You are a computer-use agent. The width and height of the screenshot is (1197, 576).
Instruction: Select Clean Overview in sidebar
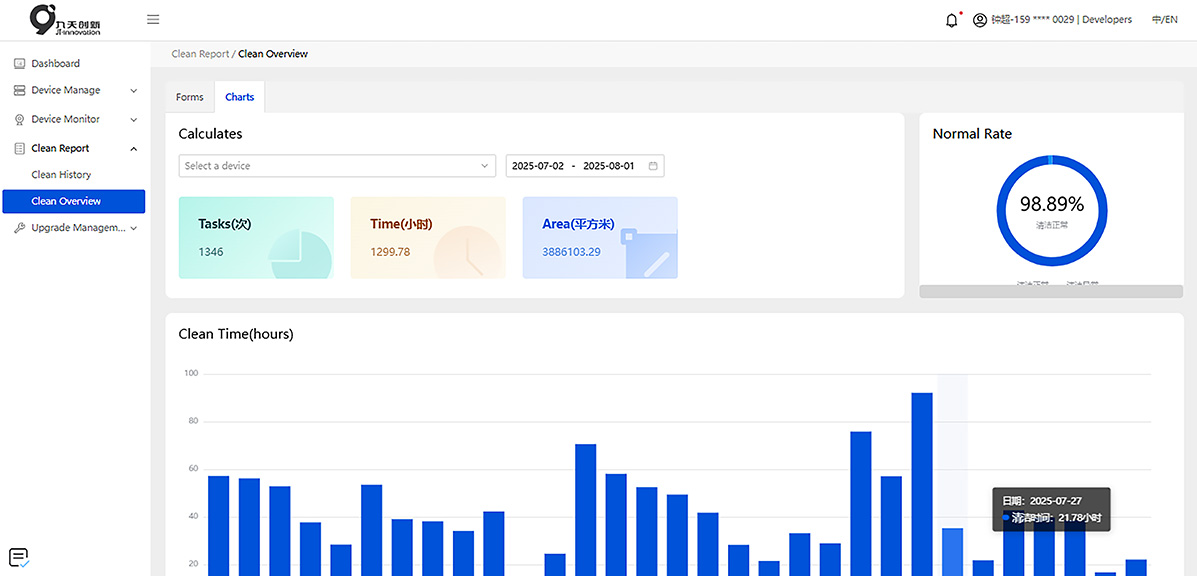click(73, 201)
